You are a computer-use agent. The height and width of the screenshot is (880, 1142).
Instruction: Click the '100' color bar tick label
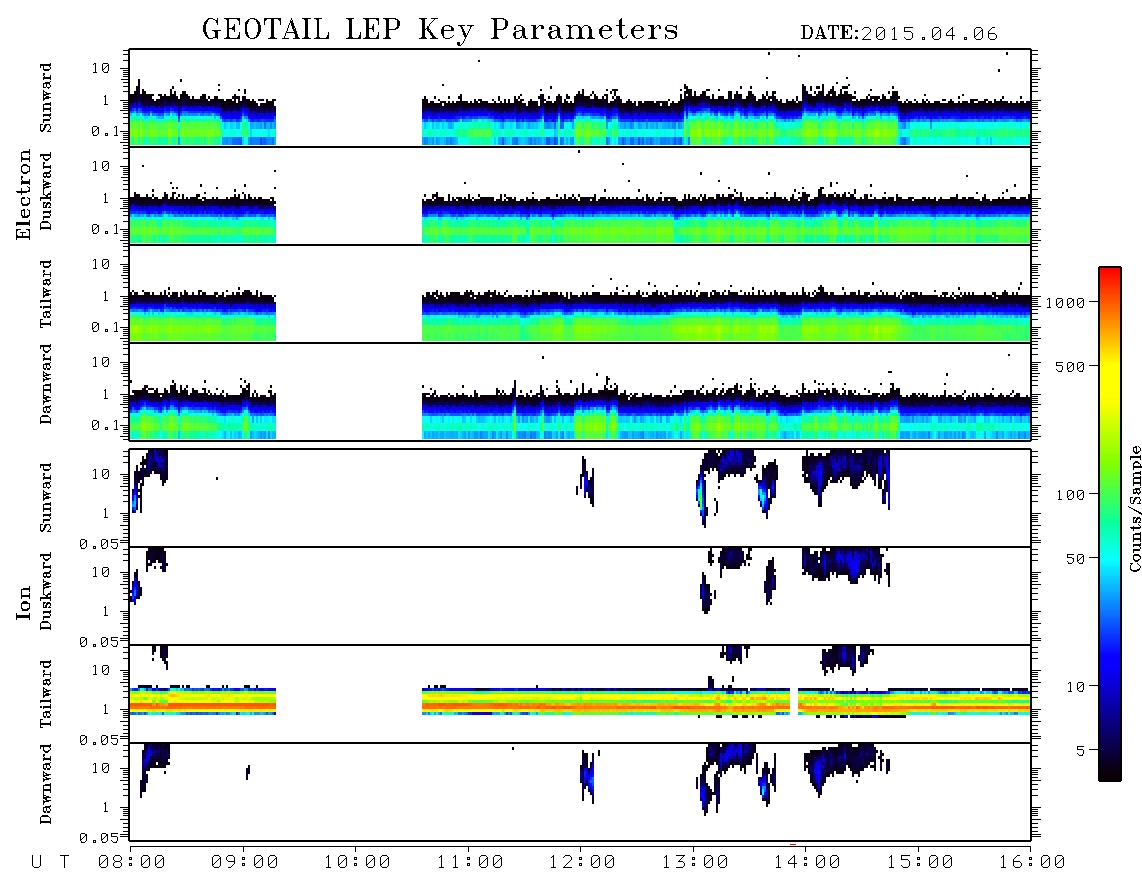(x=1070, y=495)
